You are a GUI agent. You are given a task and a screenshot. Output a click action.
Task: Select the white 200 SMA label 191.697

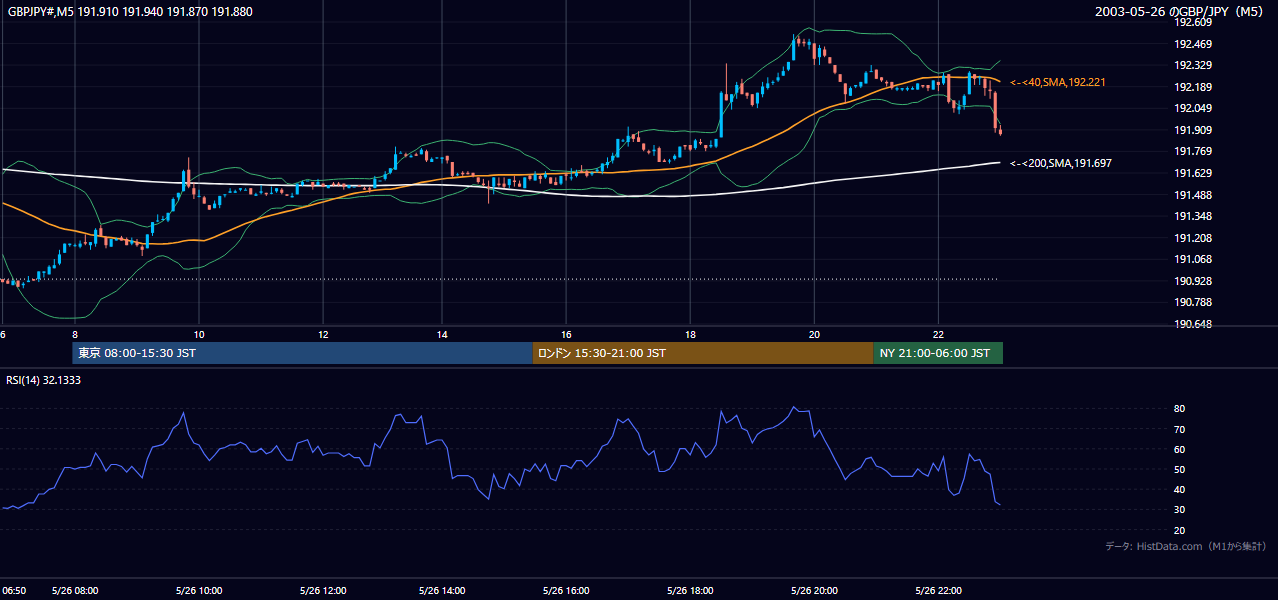(1061, 163)
